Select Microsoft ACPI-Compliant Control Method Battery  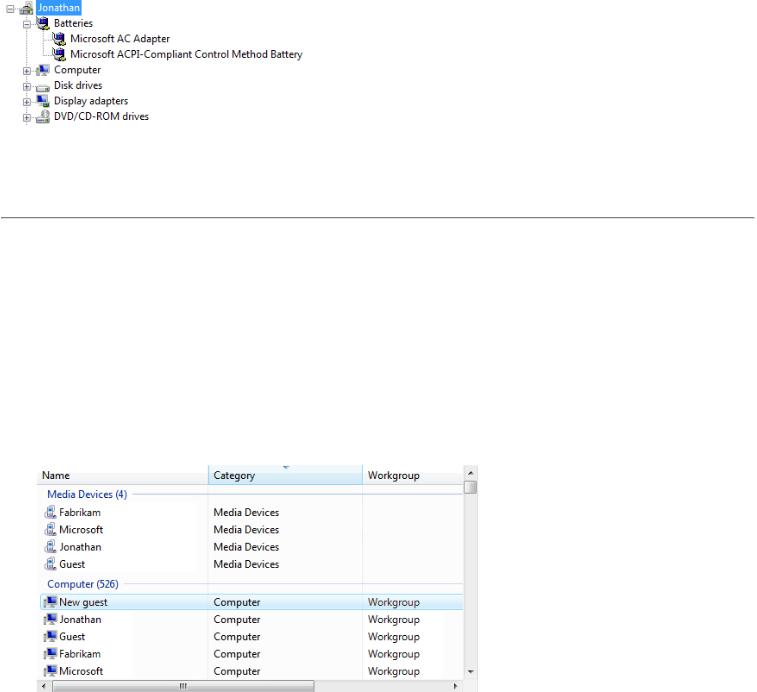[186, 54]
